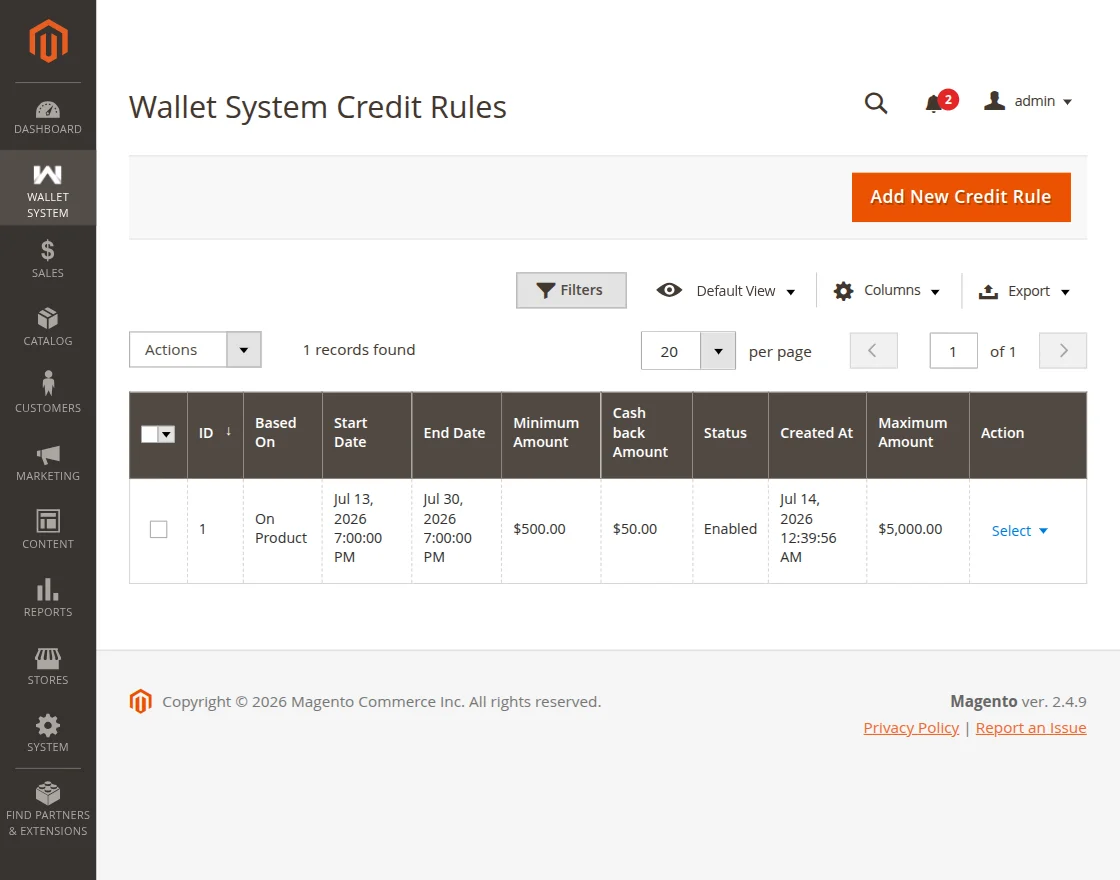The width and height of the screenshot is (1120, 880).
Task: Open the mass-select options arrow in header
Action: click(167, 434)
